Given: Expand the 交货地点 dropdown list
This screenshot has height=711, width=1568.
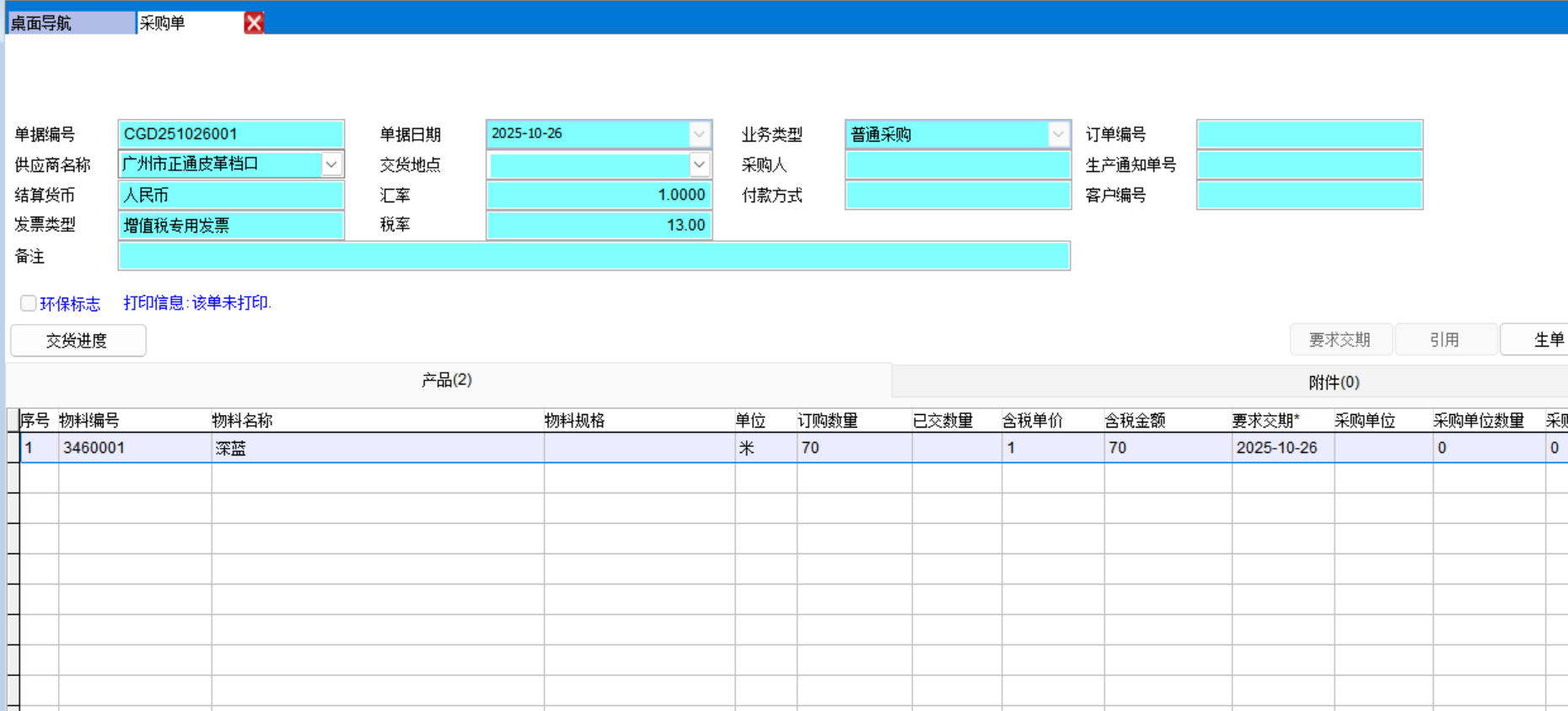Looking at the screenshot, I should (699, 164).
